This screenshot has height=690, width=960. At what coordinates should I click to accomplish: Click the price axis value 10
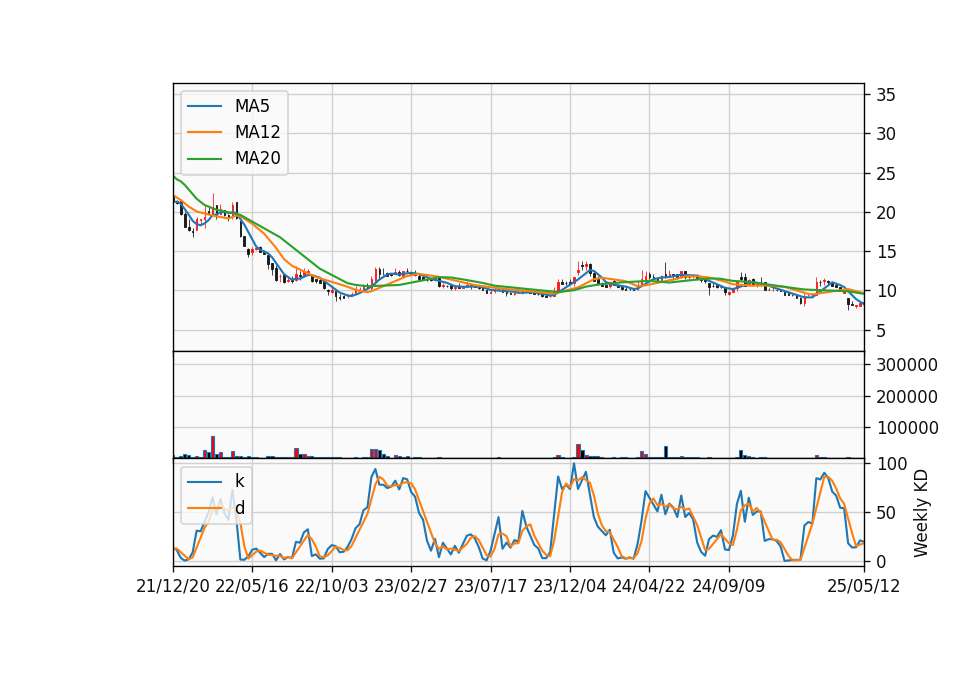coord(886,291)
